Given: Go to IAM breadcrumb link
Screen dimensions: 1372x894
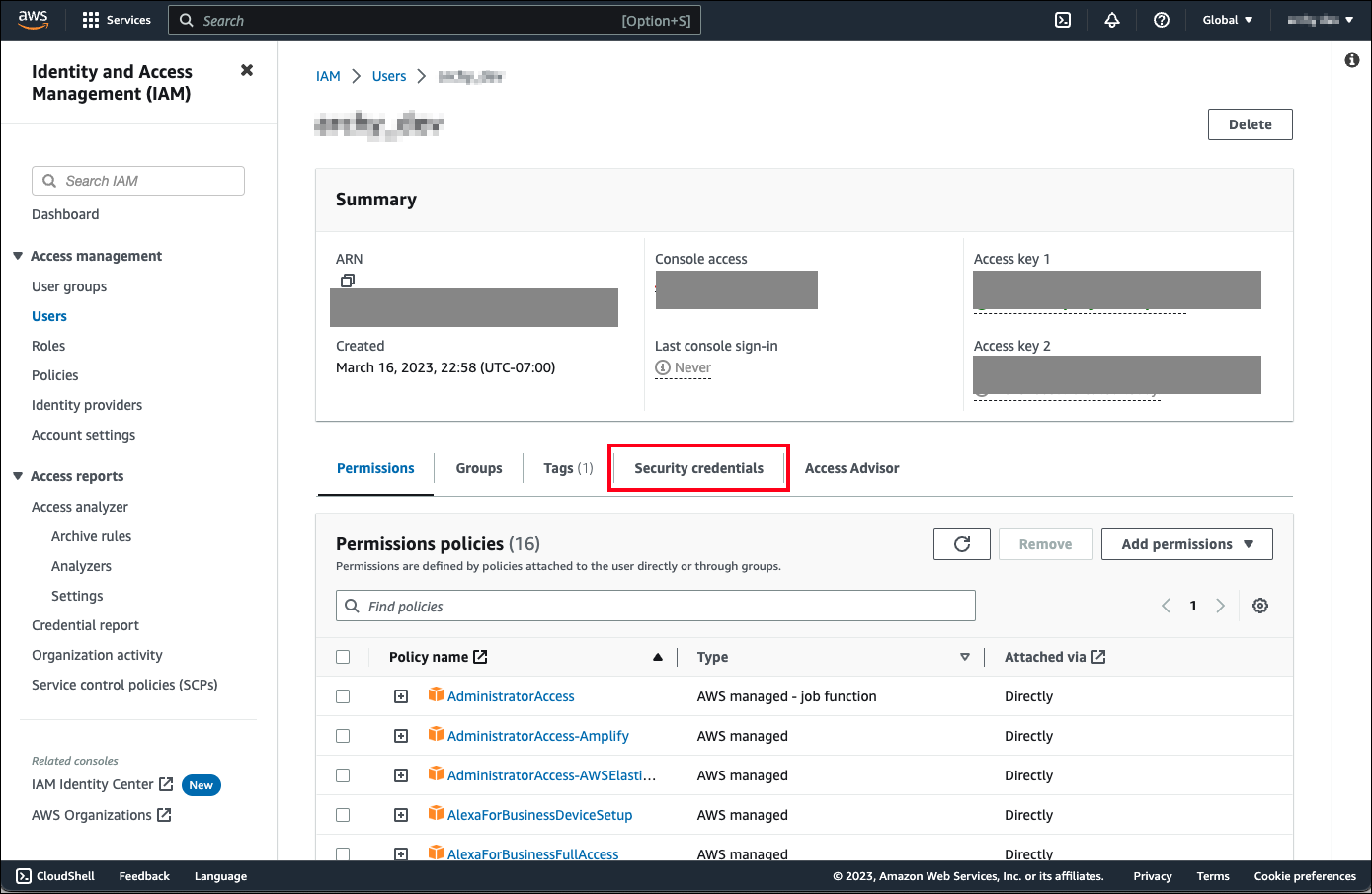Looking at the screenshot, I should [328, 76].
